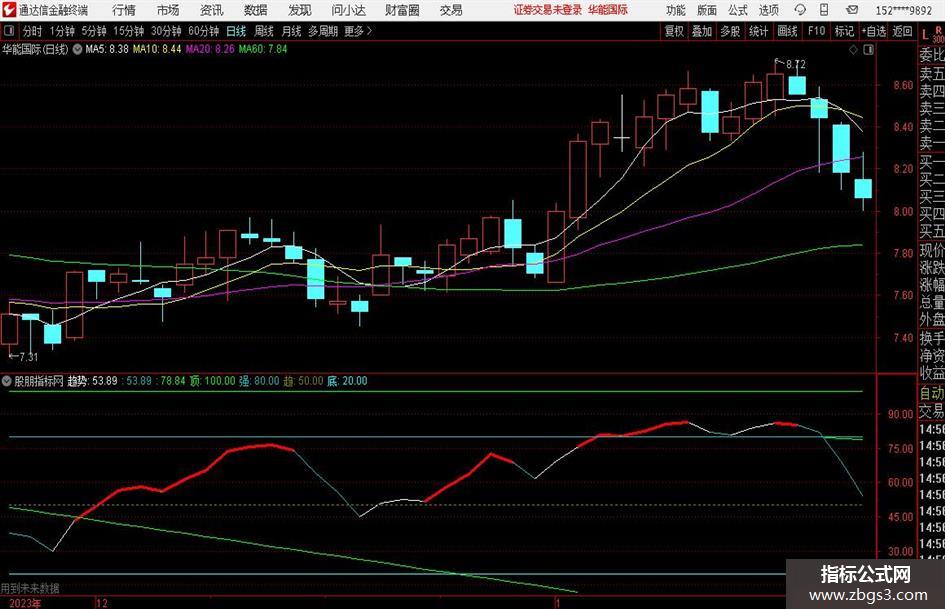
Task: Click the 2023年 date axis label
Action: point(25,603)
